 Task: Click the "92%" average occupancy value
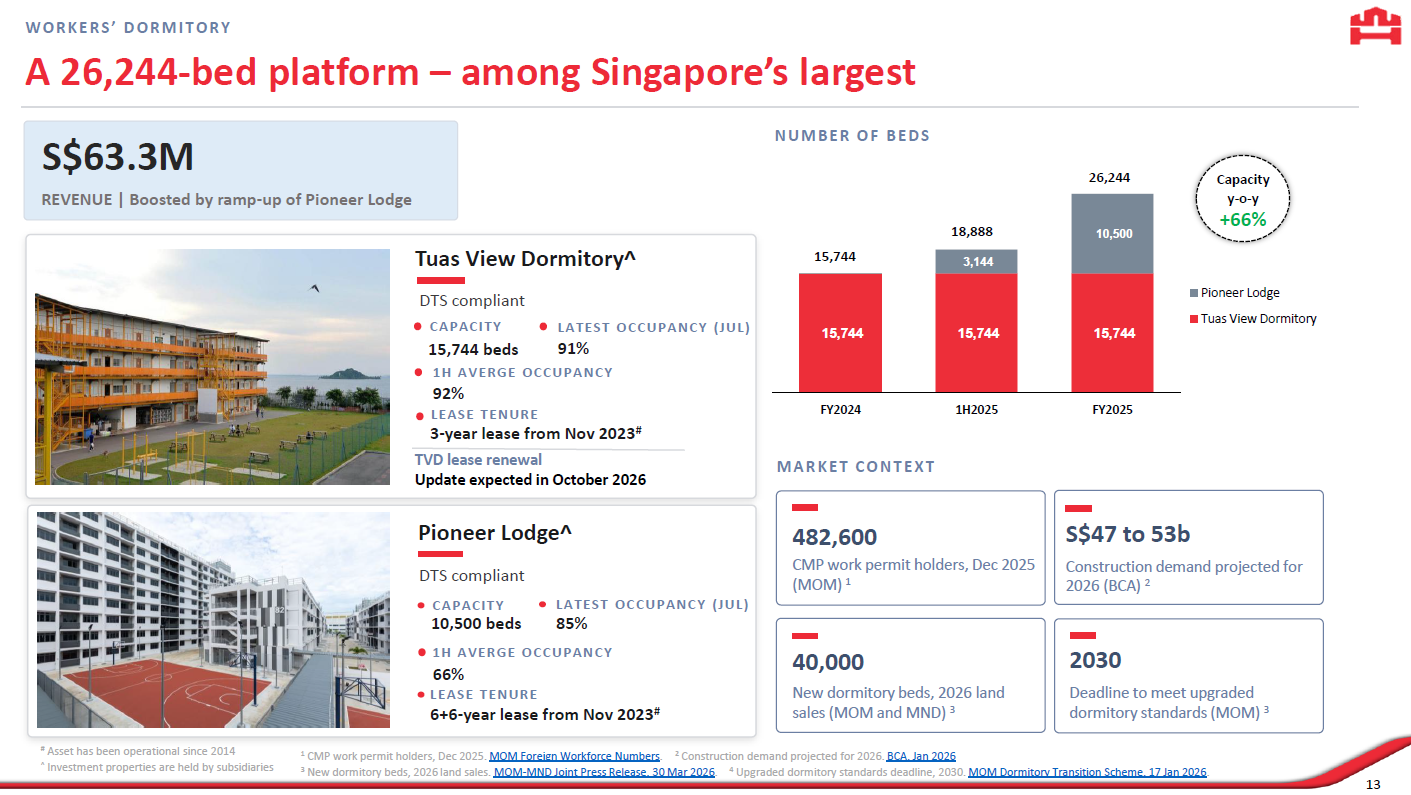click(448, 393)
